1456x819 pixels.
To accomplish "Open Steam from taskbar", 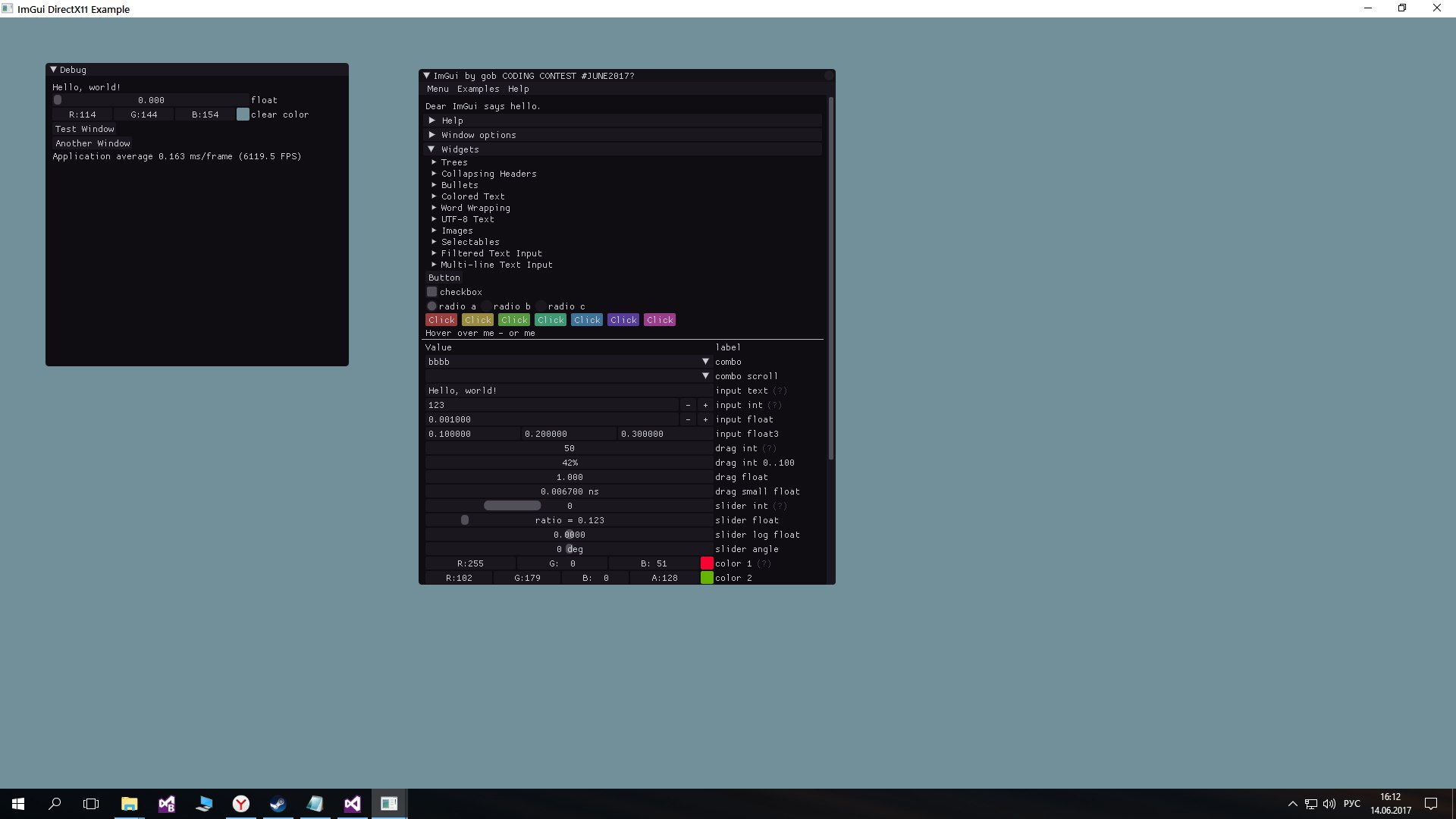I will tap(278, 804).
